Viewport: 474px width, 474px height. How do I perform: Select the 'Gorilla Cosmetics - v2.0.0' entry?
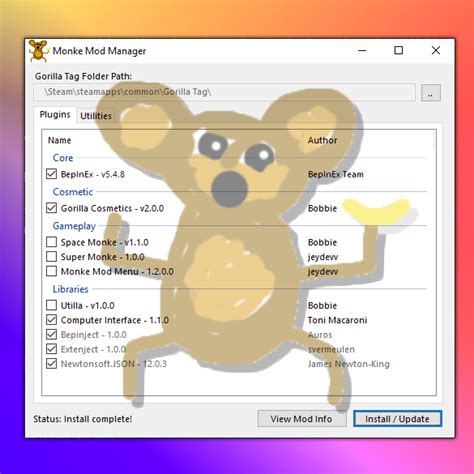point(112,208)
